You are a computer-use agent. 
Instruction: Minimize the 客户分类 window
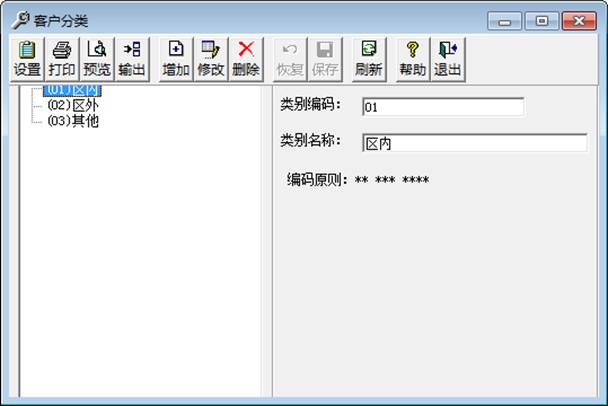click(505, 20)
